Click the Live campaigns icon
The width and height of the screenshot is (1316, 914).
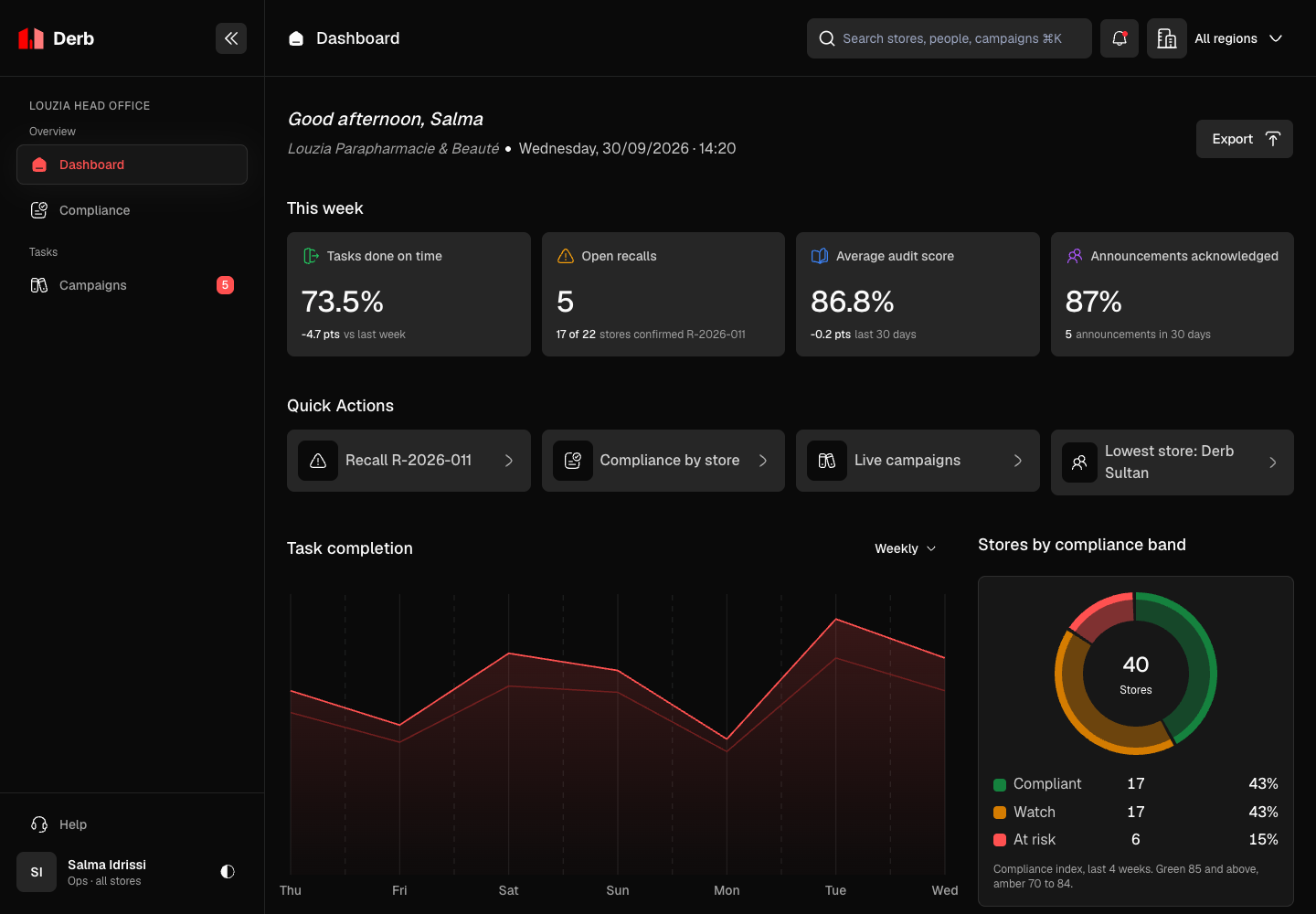827,461
